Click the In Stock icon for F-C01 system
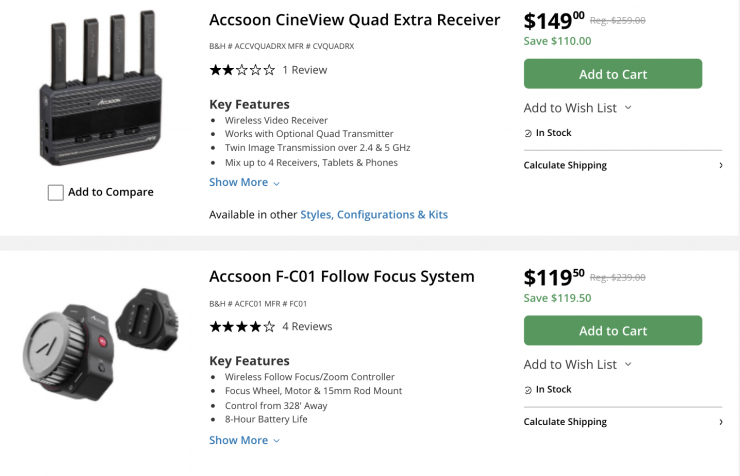Screen dimensions: 740x476 528,389
